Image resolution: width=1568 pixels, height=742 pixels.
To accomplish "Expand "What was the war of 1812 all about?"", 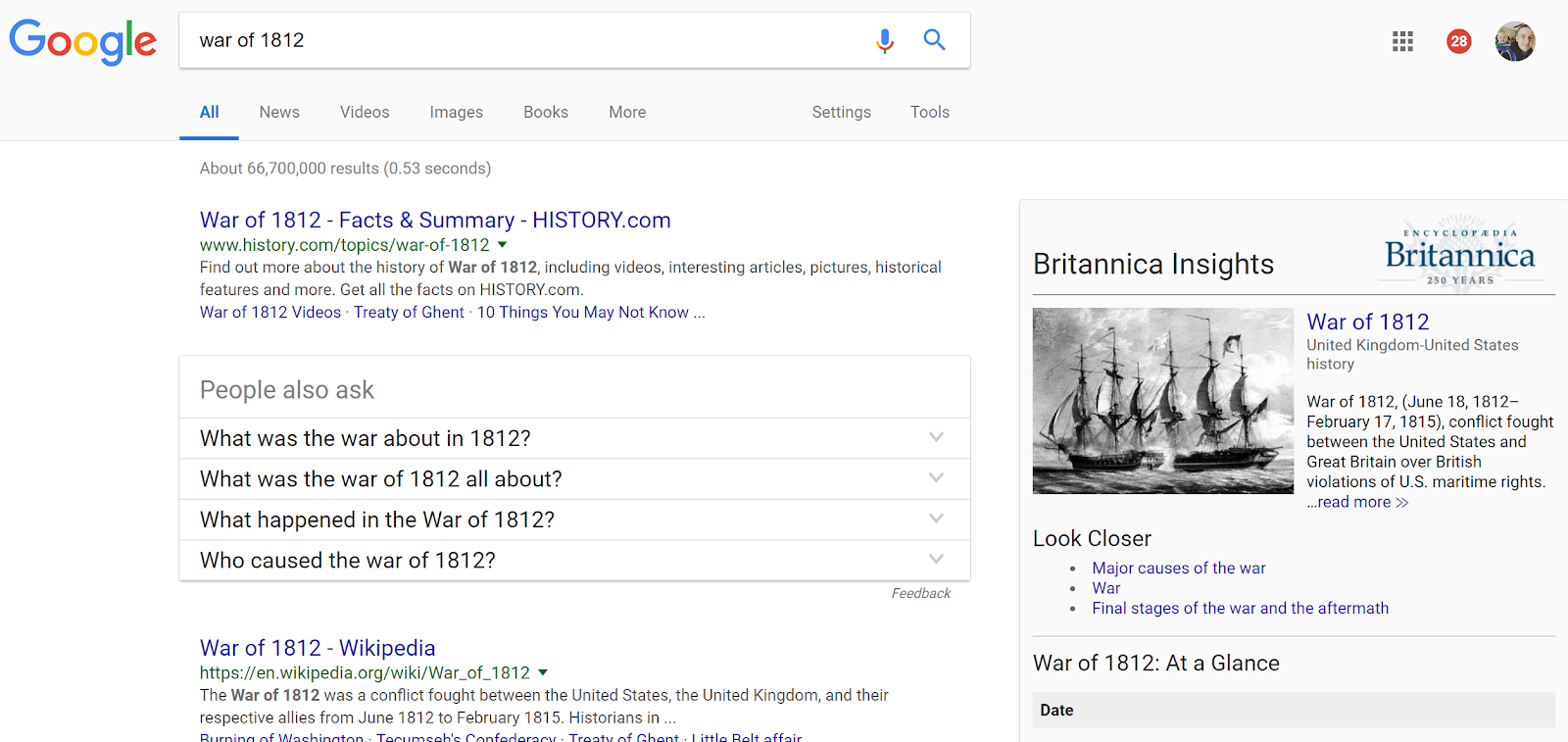I will click(574, 479).
